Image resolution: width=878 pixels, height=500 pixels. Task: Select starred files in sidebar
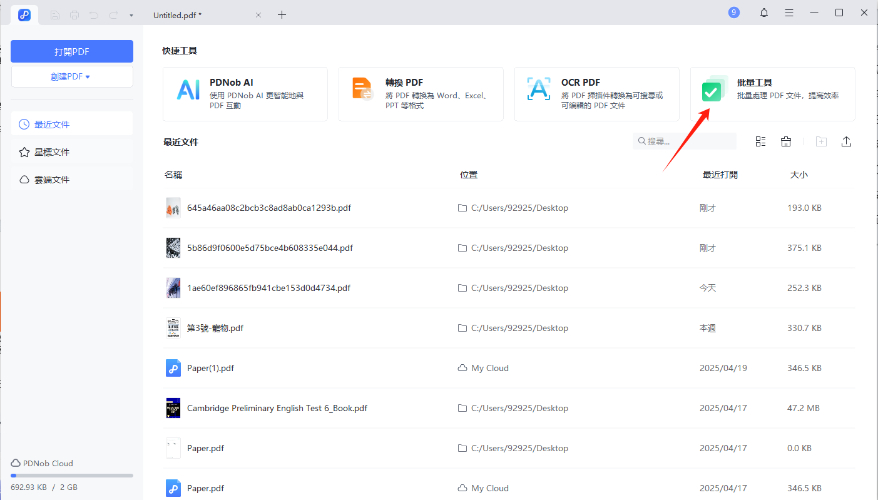coord(52,152)
